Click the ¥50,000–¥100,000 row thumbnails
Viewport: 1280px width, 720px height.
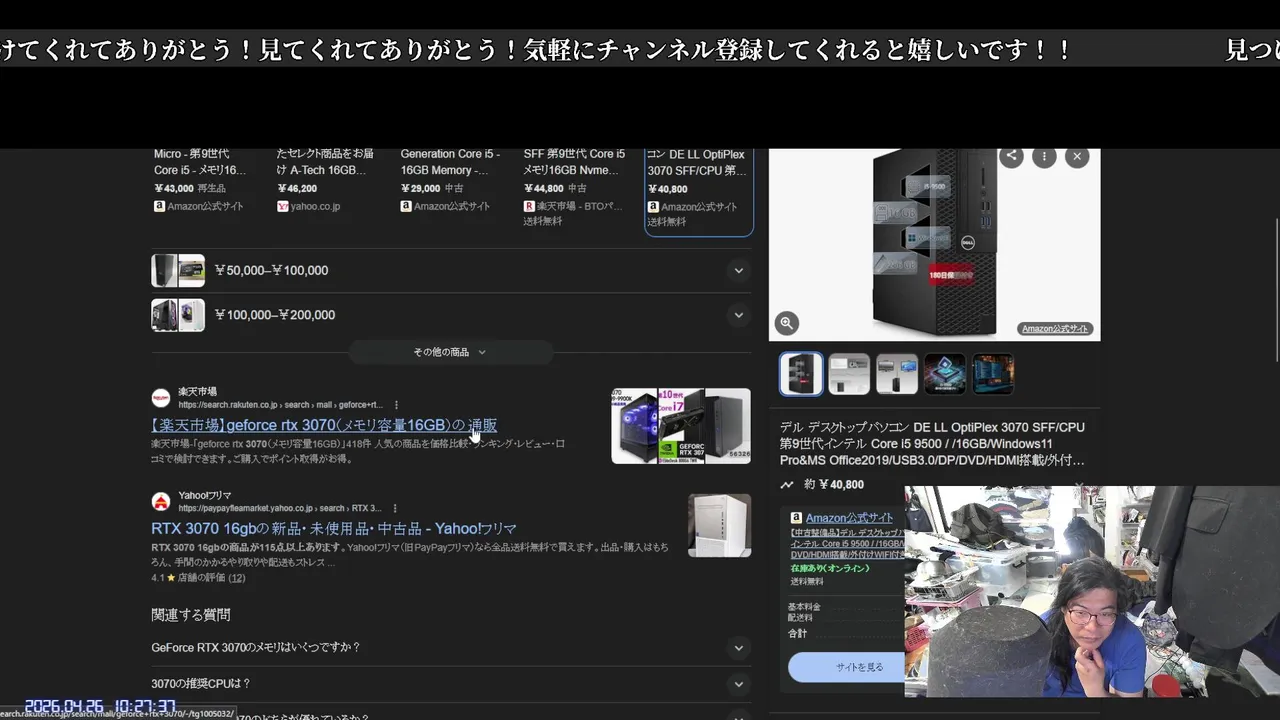[178, 271]
